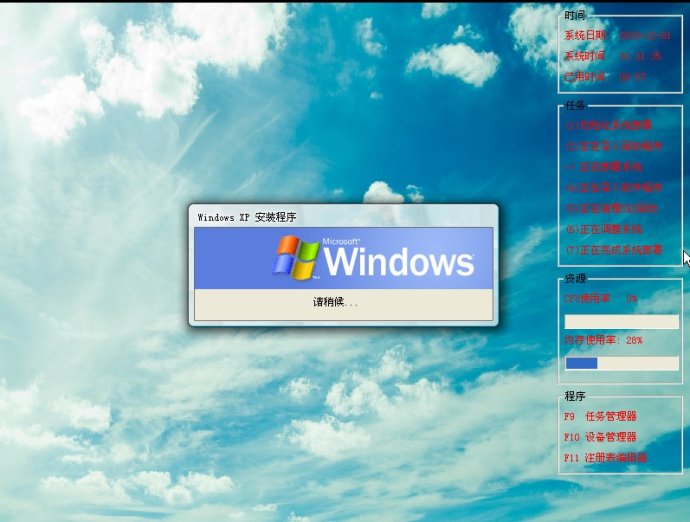Select task (5) 正在清理 drivers
This screenshot has height=522, width=690.
point(612,208)
